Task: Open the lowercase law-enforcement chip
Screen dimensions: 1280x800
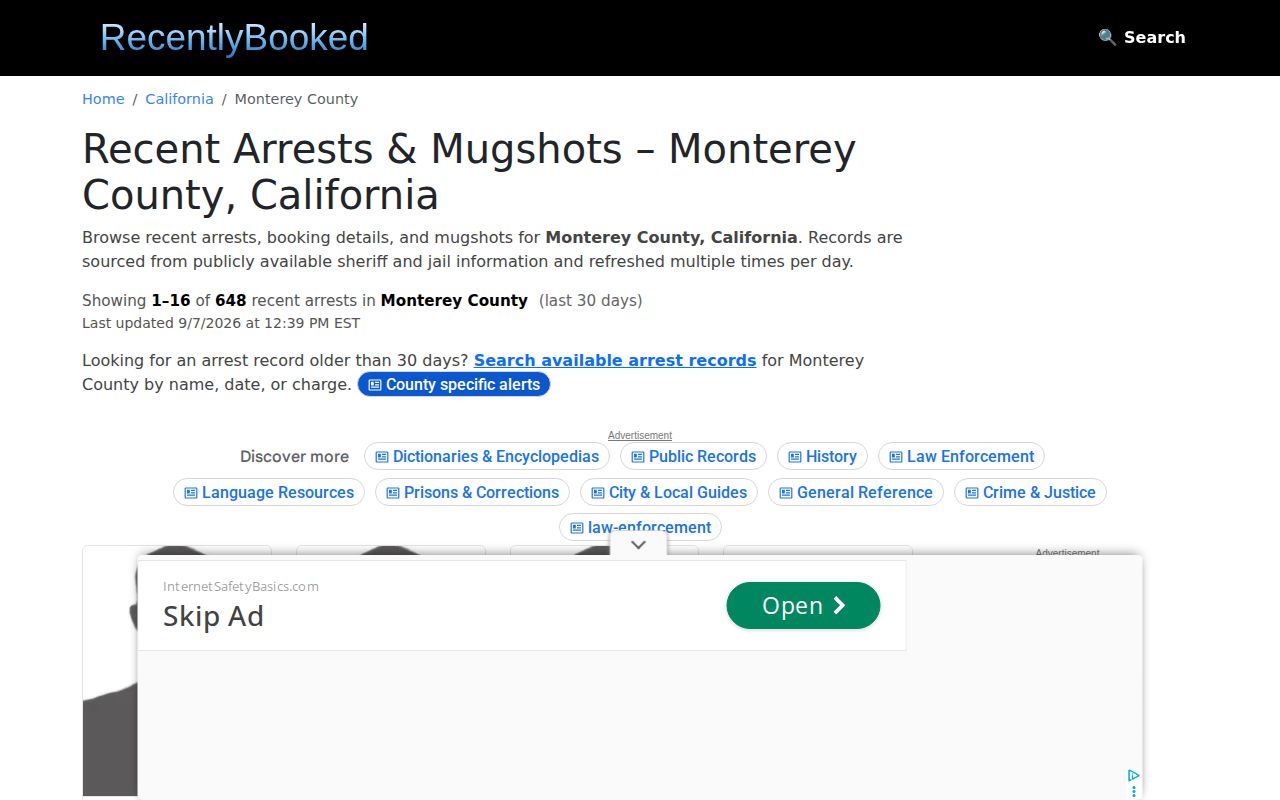Action: tap(640, 527)
